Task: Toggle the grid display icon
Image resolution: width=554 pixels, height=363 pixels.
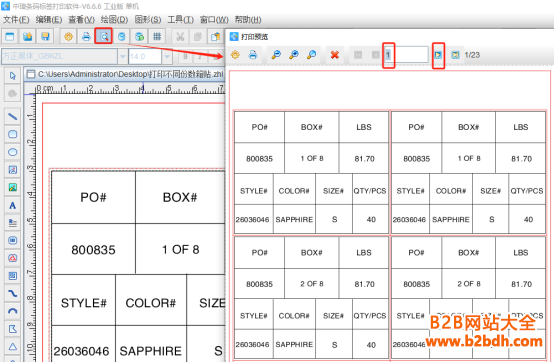Action: click(x=157, y=36)
